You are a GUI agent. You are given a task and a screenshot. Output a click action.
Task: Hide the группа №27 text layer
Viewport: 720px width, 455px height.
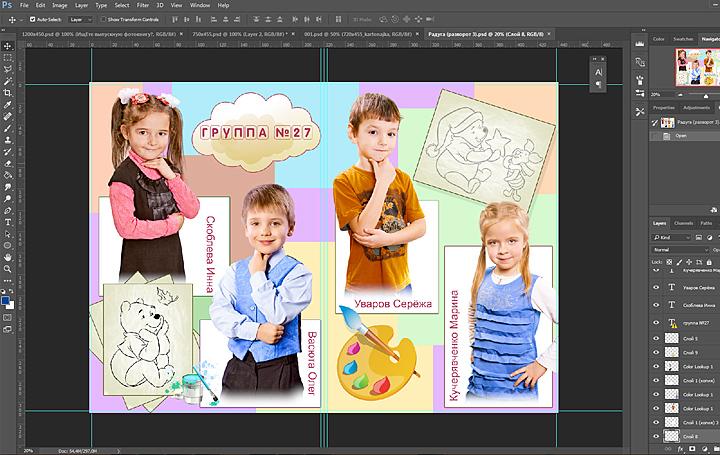click(656, 322)
